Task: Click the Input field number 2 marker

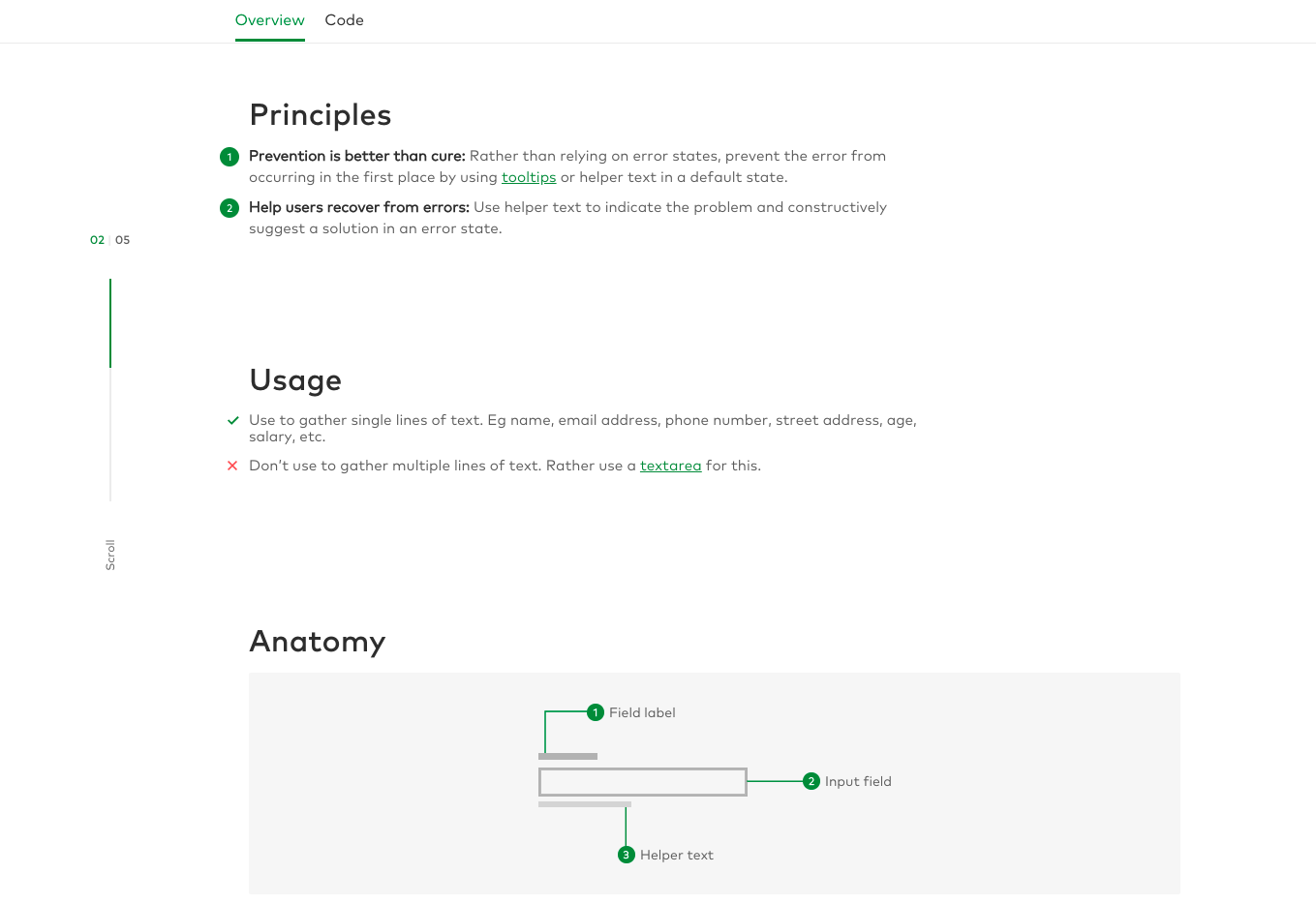Action: coord(811,781)
